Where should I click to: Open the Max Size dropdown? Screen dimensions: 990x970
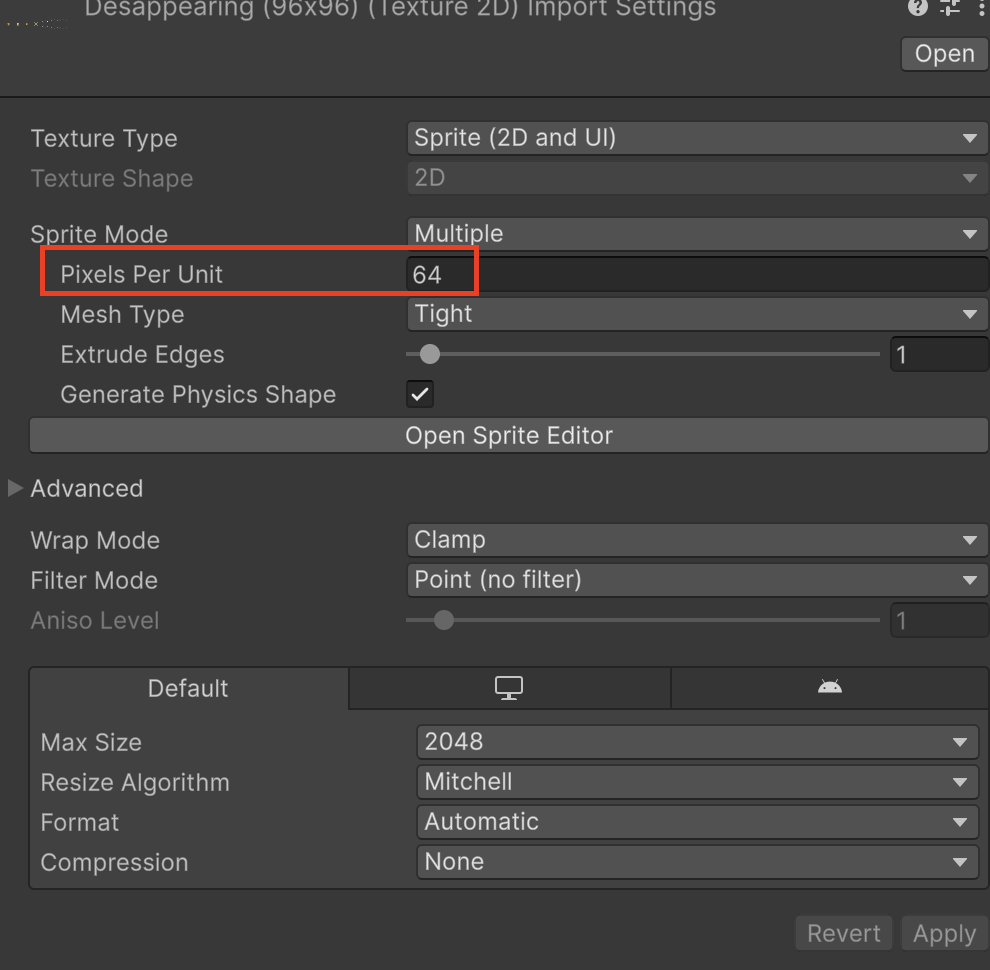point(696,742)
